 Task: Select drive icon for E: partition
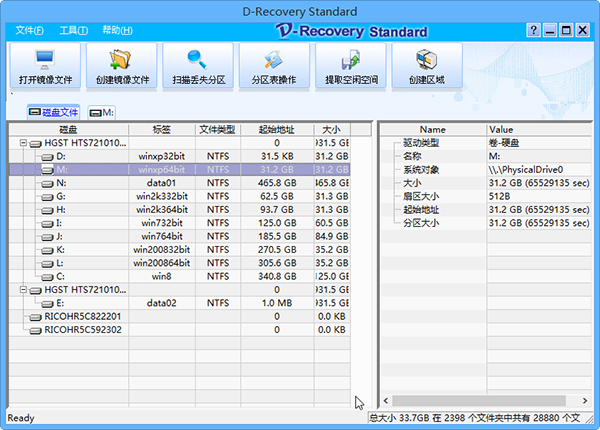coord(47,304)
